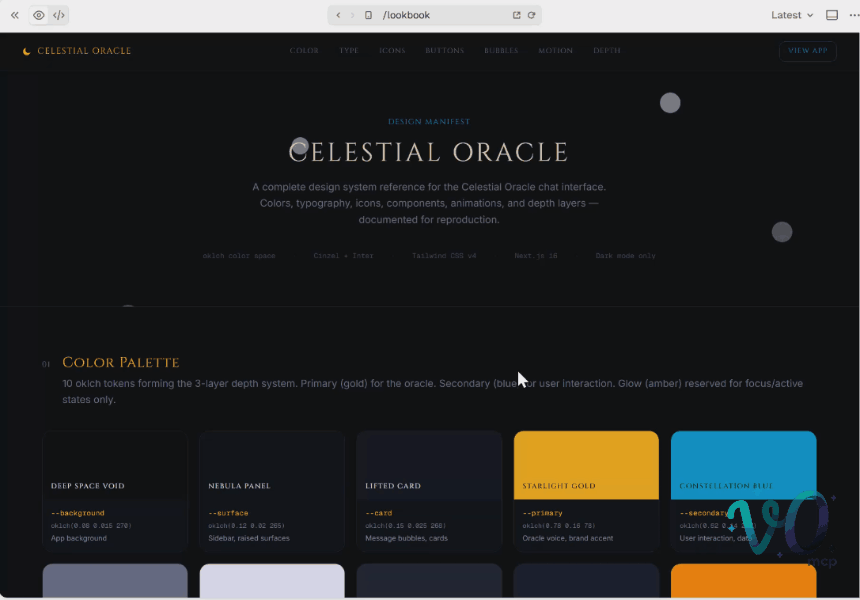Screen dimensions: 860x600
Task: Click the Color Palette section heading
Action: pos(121,363)
